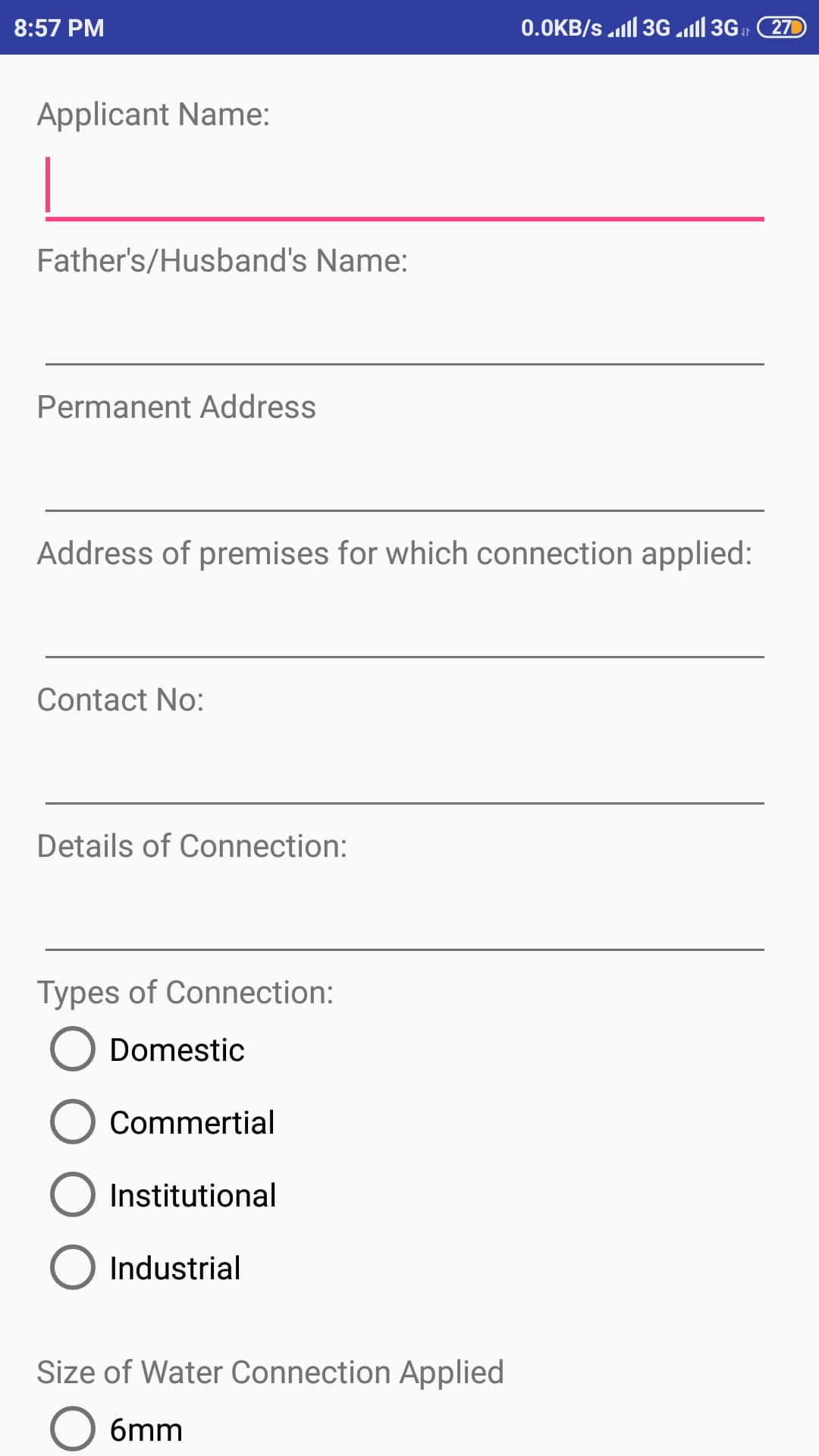
Task: Pick Institutional as connection type
Action: click(x=73, y=1195)
